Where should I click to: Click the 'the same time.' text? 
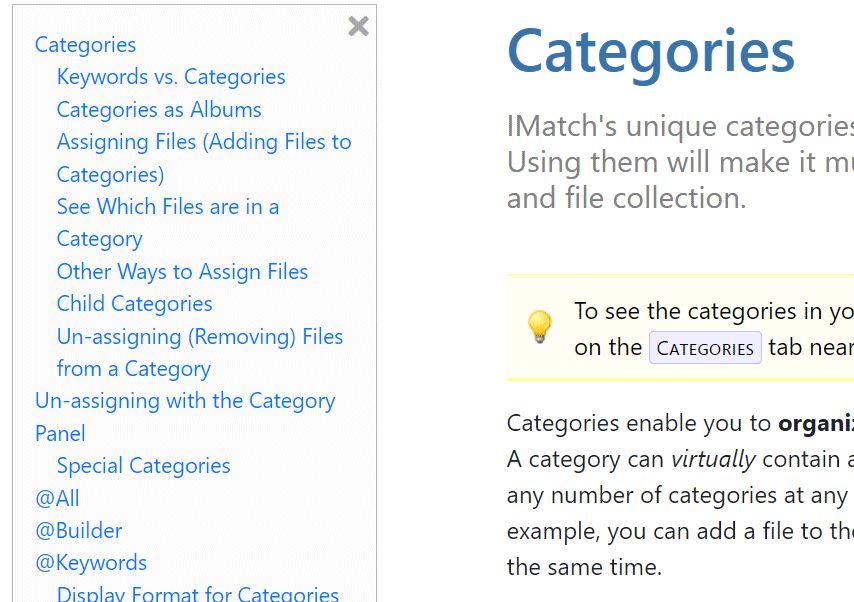tap(584, 567)
